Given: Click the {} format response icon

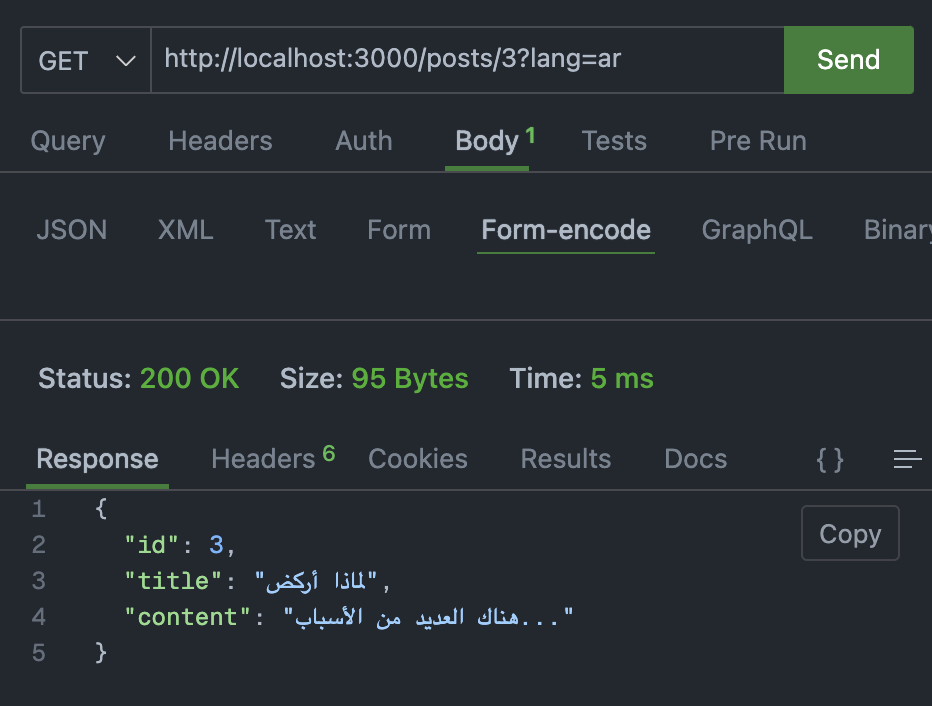Looking at the screenshot, I should coord(829,459).
